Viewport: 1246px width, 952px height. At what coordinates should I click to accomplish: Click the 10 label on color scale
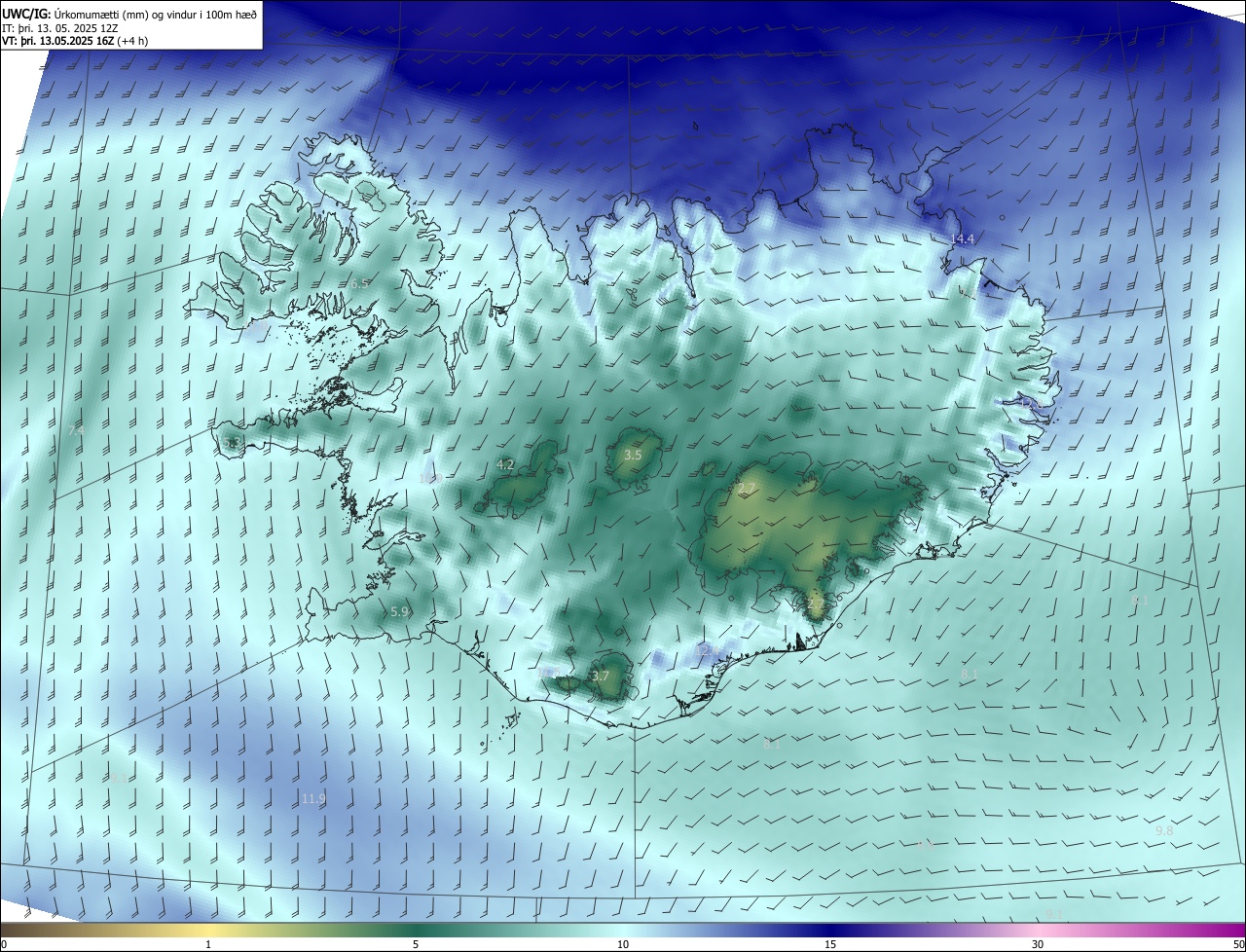(x=623, y=944)
